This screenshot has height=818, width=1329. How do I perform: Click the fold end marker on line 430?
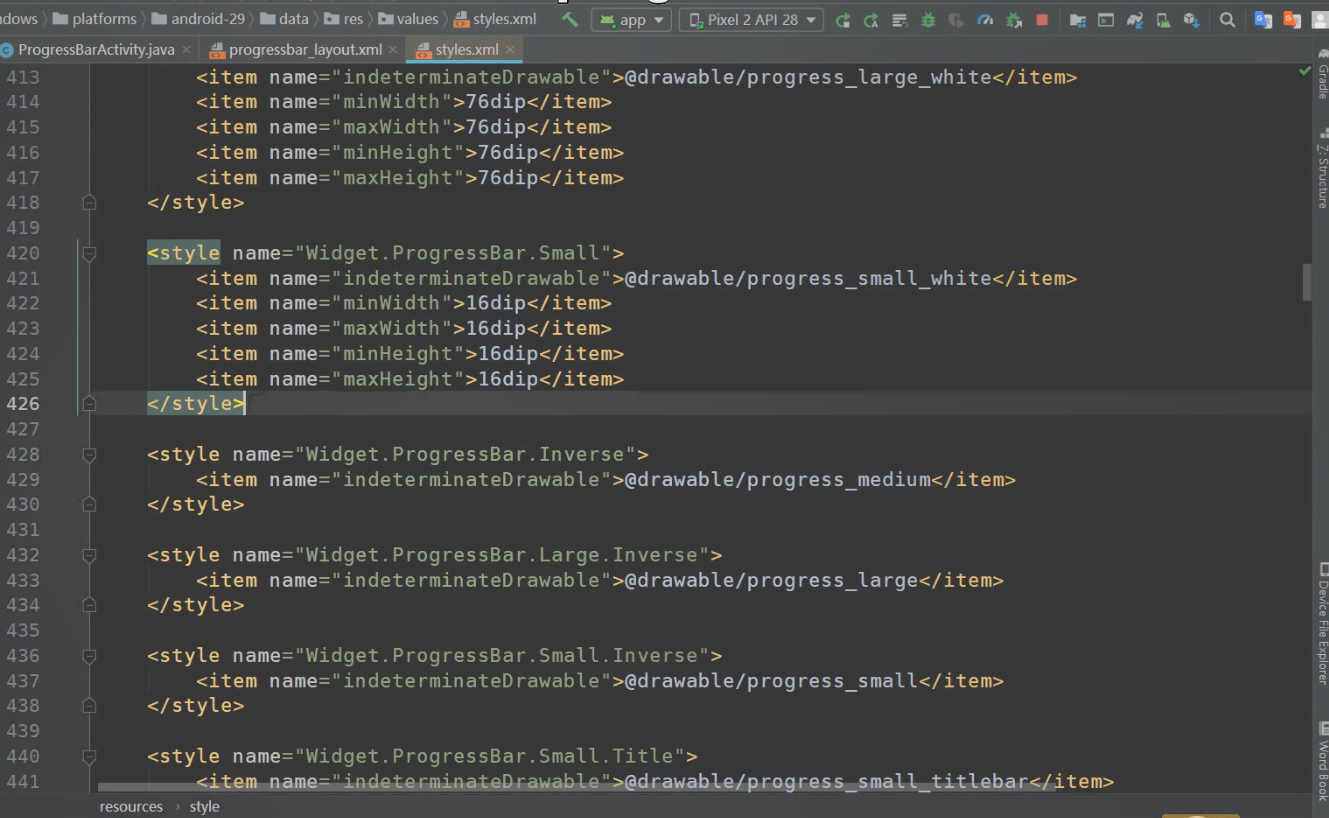[89, 504]
